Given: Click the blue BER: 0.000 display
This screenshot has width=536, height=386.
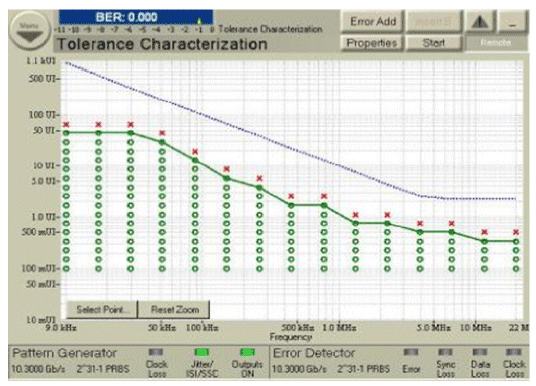Looking at the screenshot, I should 136,17.
